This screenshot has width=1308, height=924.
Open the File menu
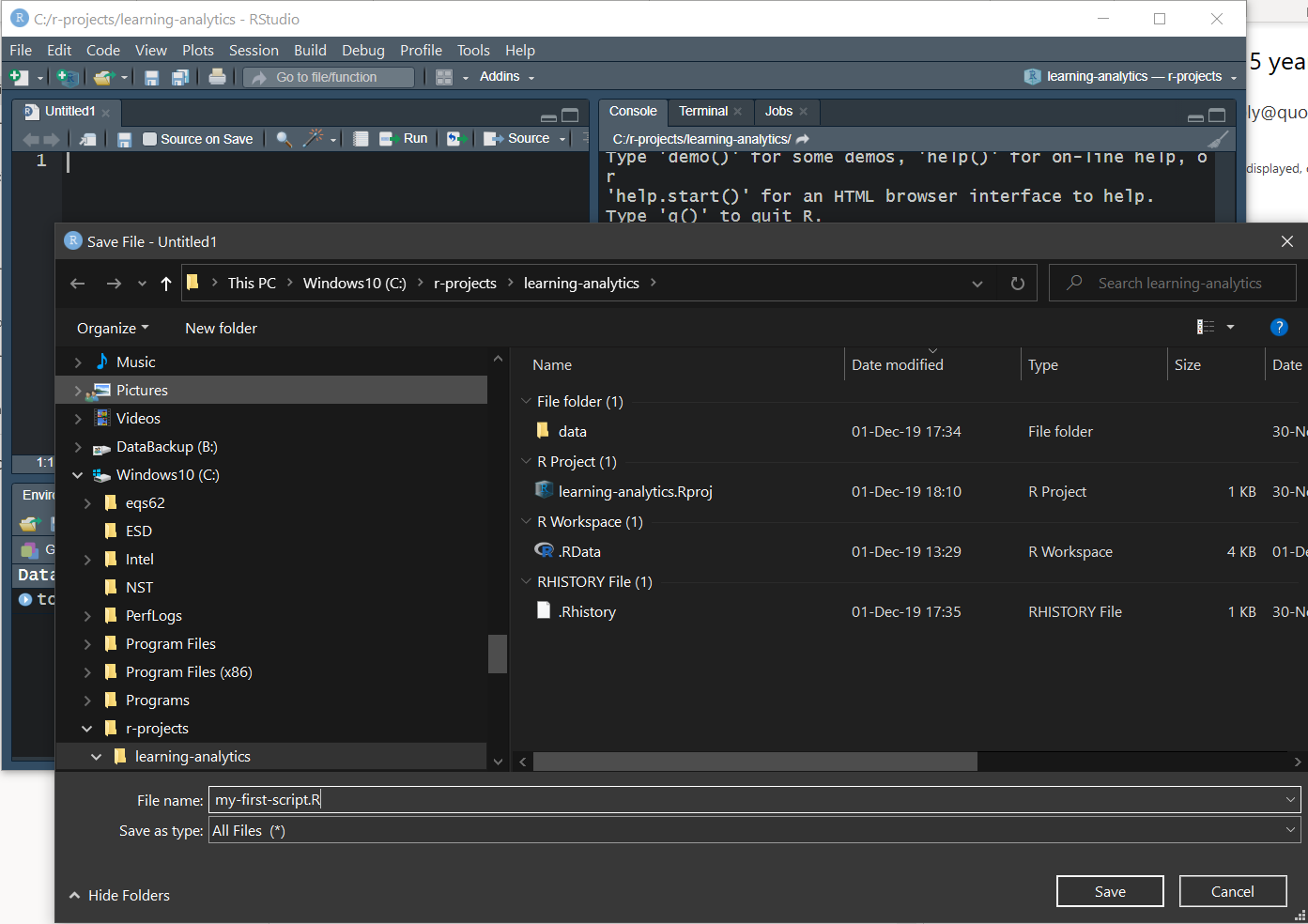pyautogui.click(x=21, y=50)
